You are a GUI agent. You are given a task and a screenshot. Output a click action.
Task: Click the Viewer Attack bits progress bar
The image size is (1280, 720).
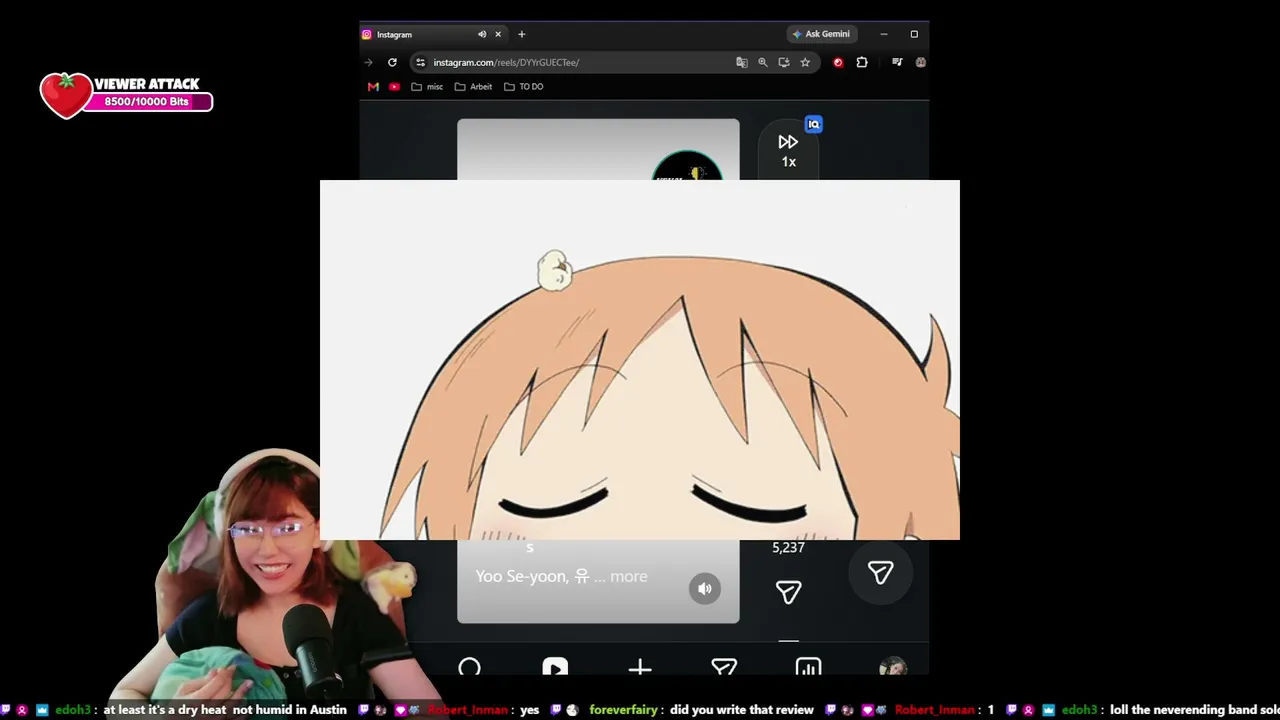point(147,102)
